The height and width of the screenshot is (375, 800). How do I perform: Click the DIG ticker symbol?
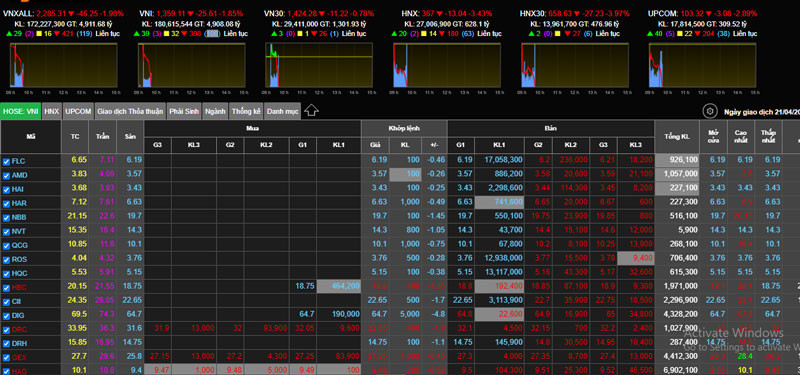coord(18,315)
